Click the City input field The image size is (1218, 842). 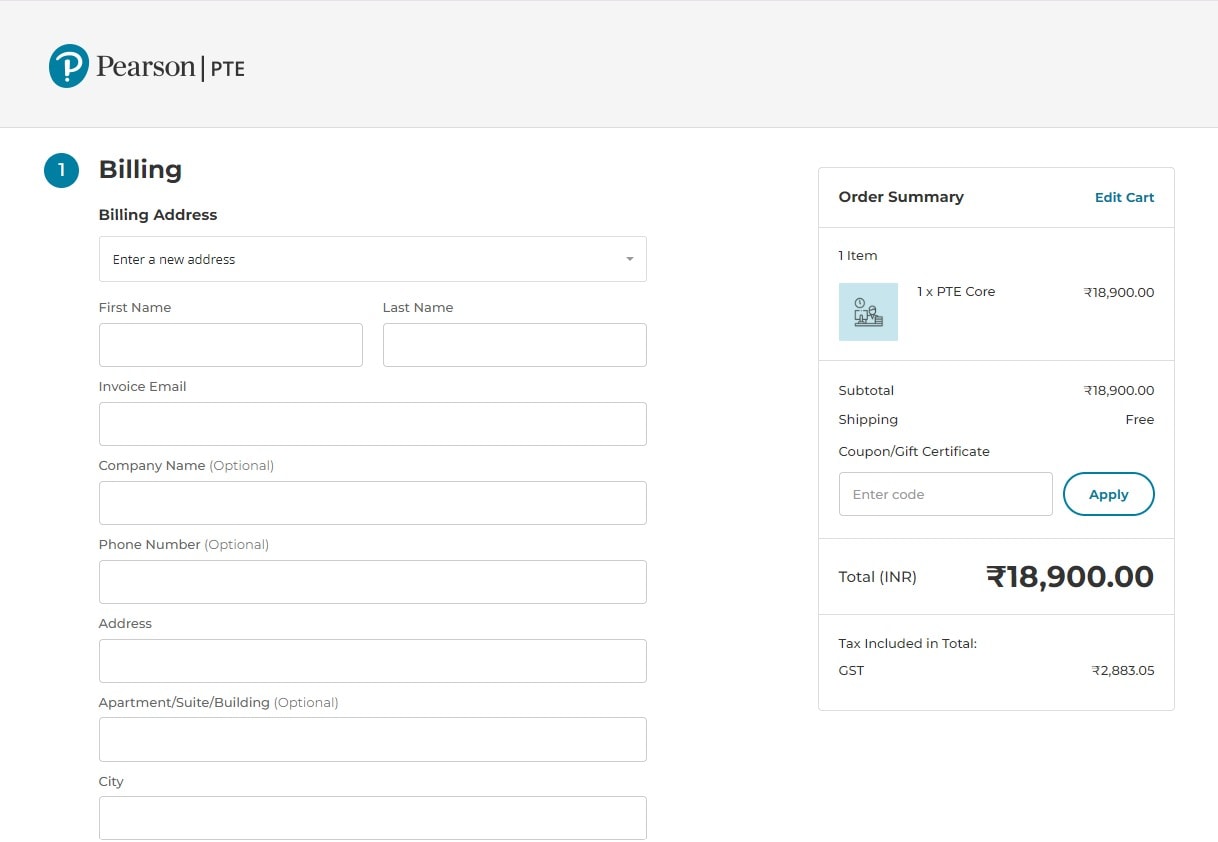(372, 818)
